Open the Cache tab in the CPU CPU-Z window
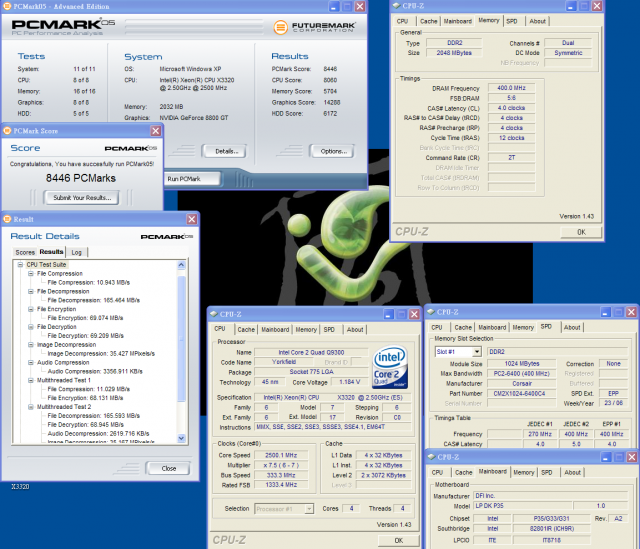Viewport: 640px width, 549px height. [246, 329]
